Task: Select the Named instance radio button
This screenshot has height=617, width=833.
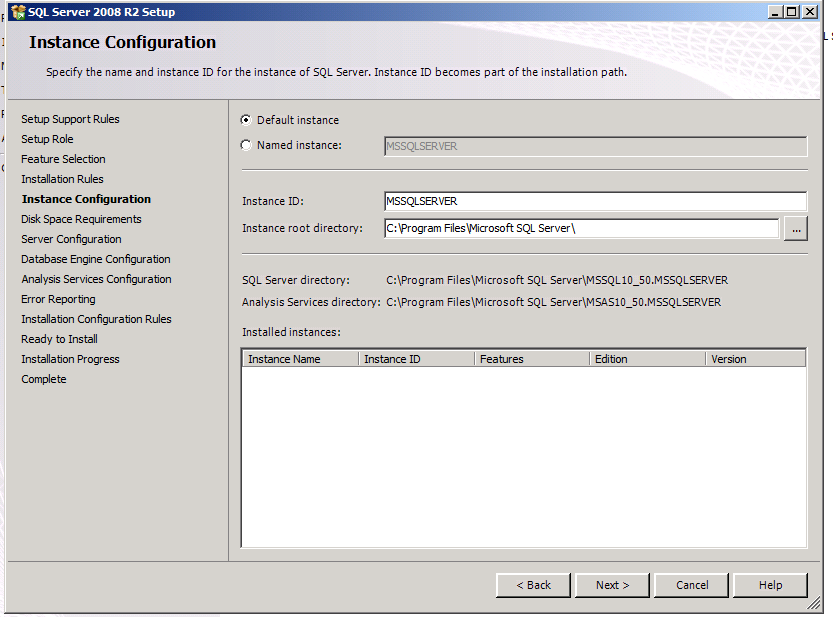Action: [x=246, y=145]
